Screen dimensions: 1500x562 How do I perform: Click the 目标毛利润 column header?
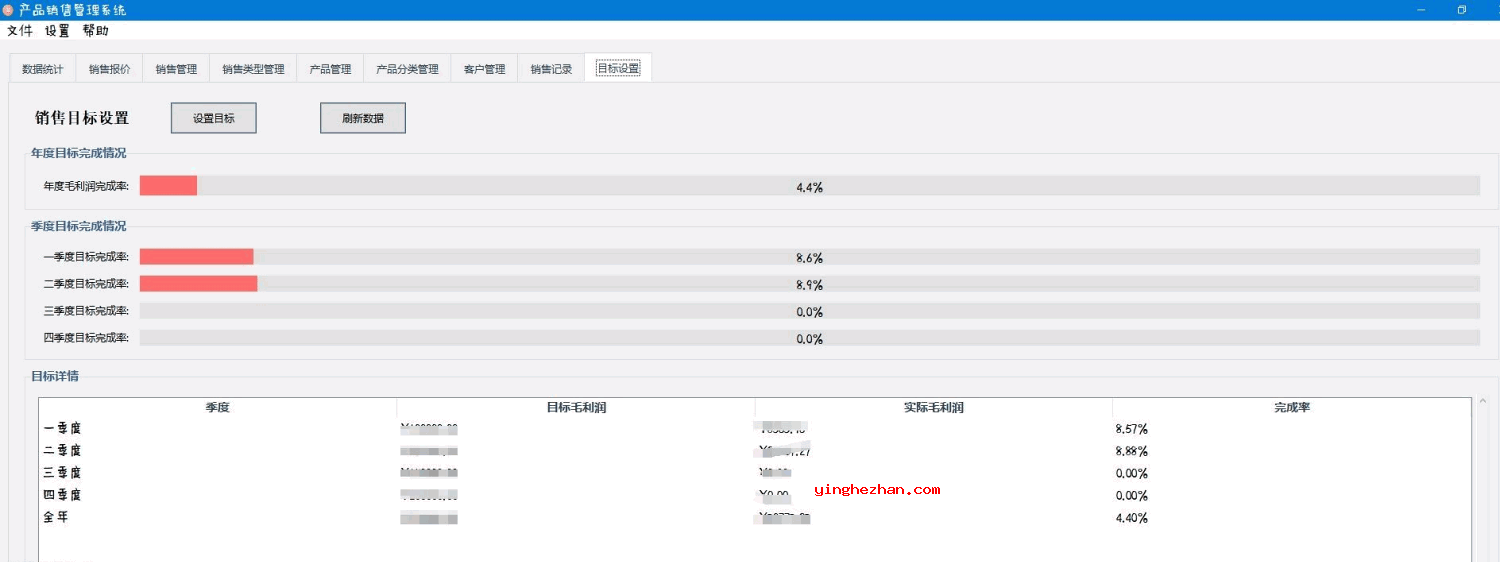(576, 408)
